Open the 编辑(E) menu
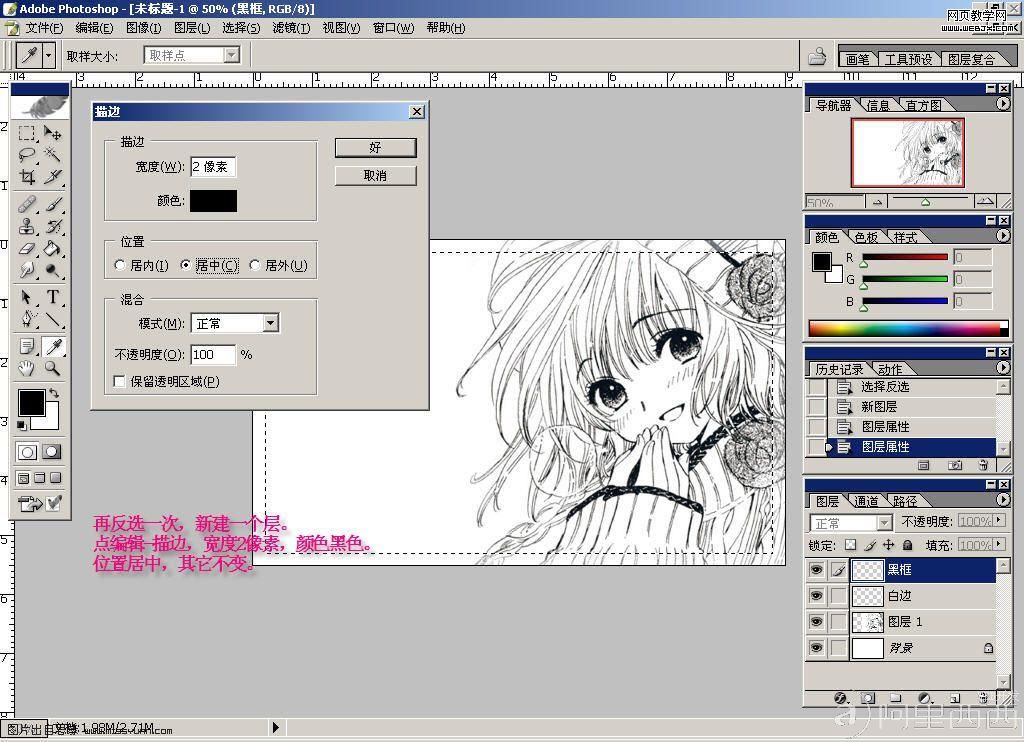Image resolution: width=1024 pixels, height=742 pixels. coord(94,28)
